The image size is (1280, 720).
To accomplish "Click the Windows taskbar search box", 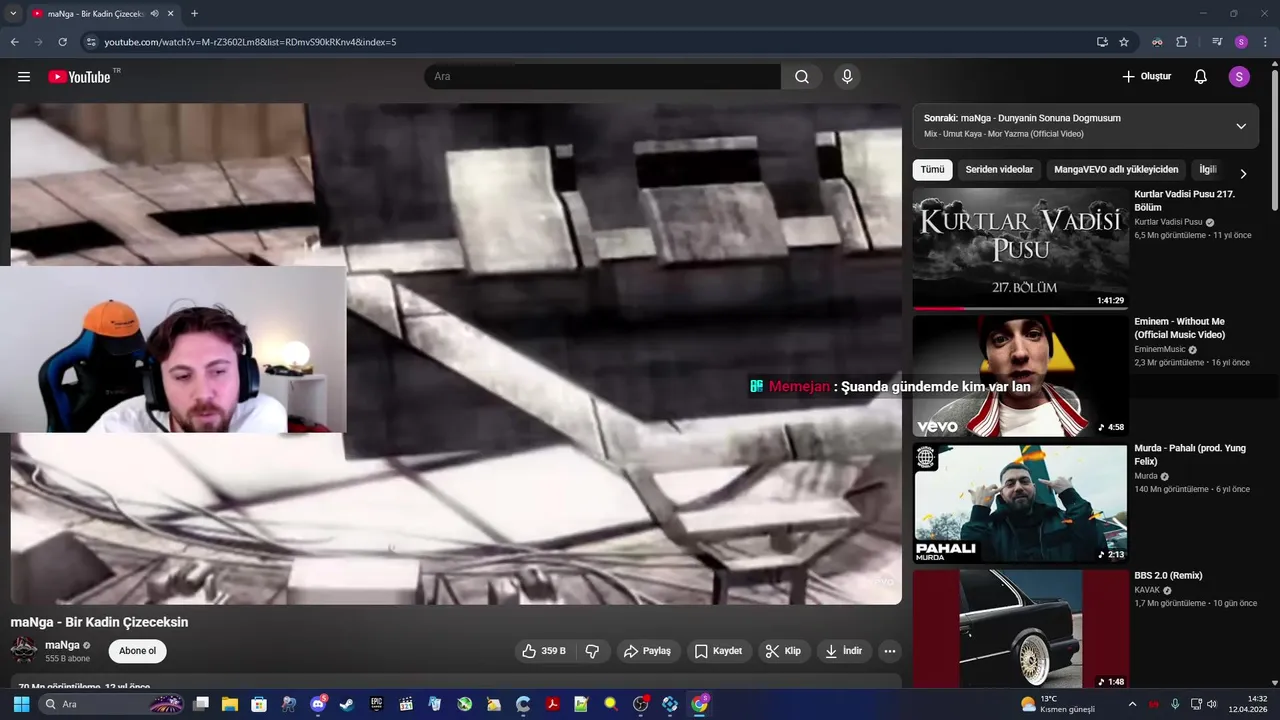I will point(113,704).
